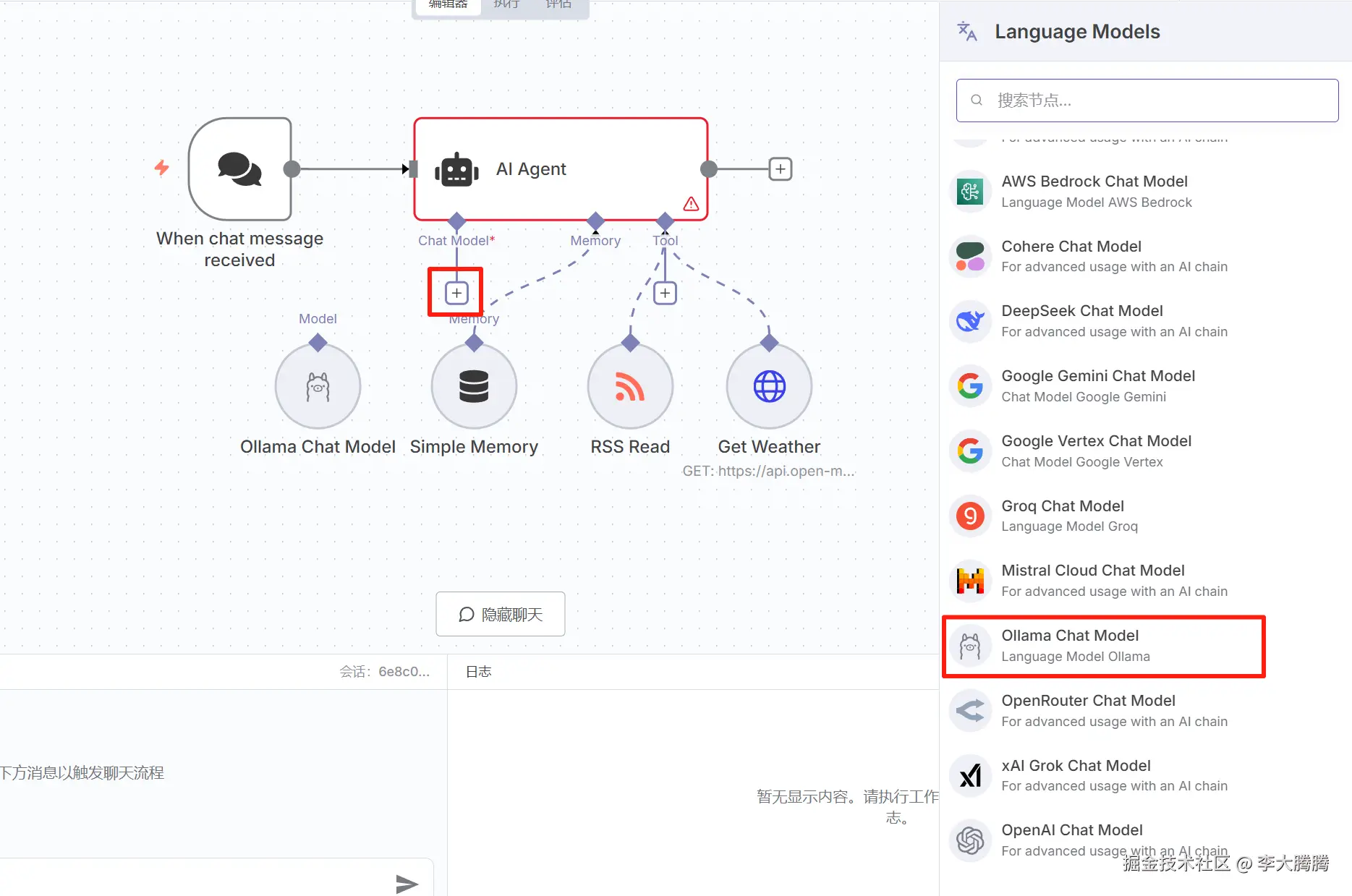The width and height of the screenshot is (1352, 896).
Task: Click the red warning triangle on AI Agent
Action: point(691,204)
